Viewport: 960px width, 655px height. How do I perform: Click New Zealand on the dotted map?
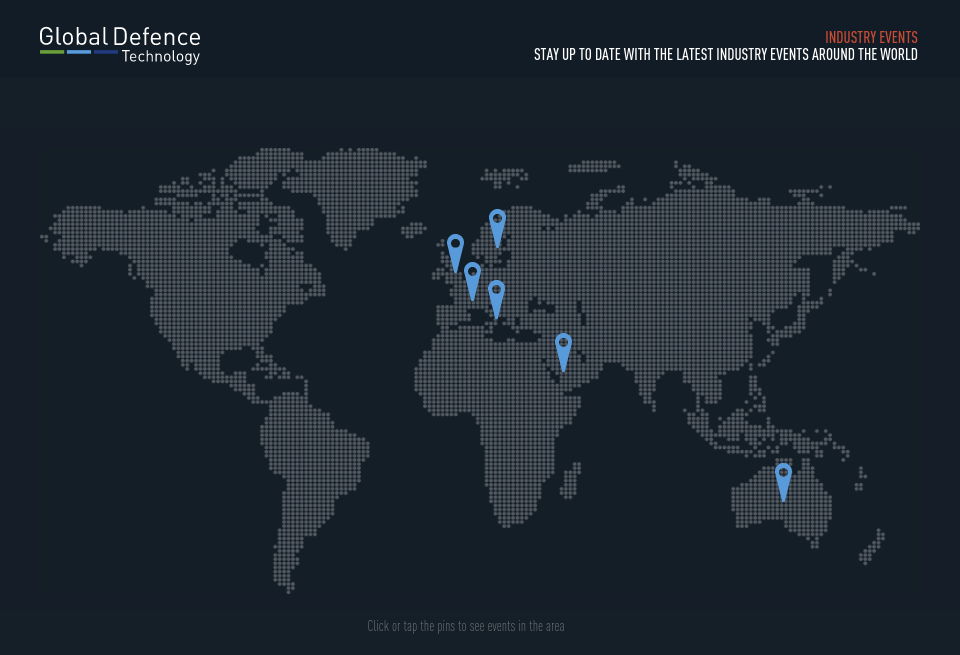[x=872, y=548]
